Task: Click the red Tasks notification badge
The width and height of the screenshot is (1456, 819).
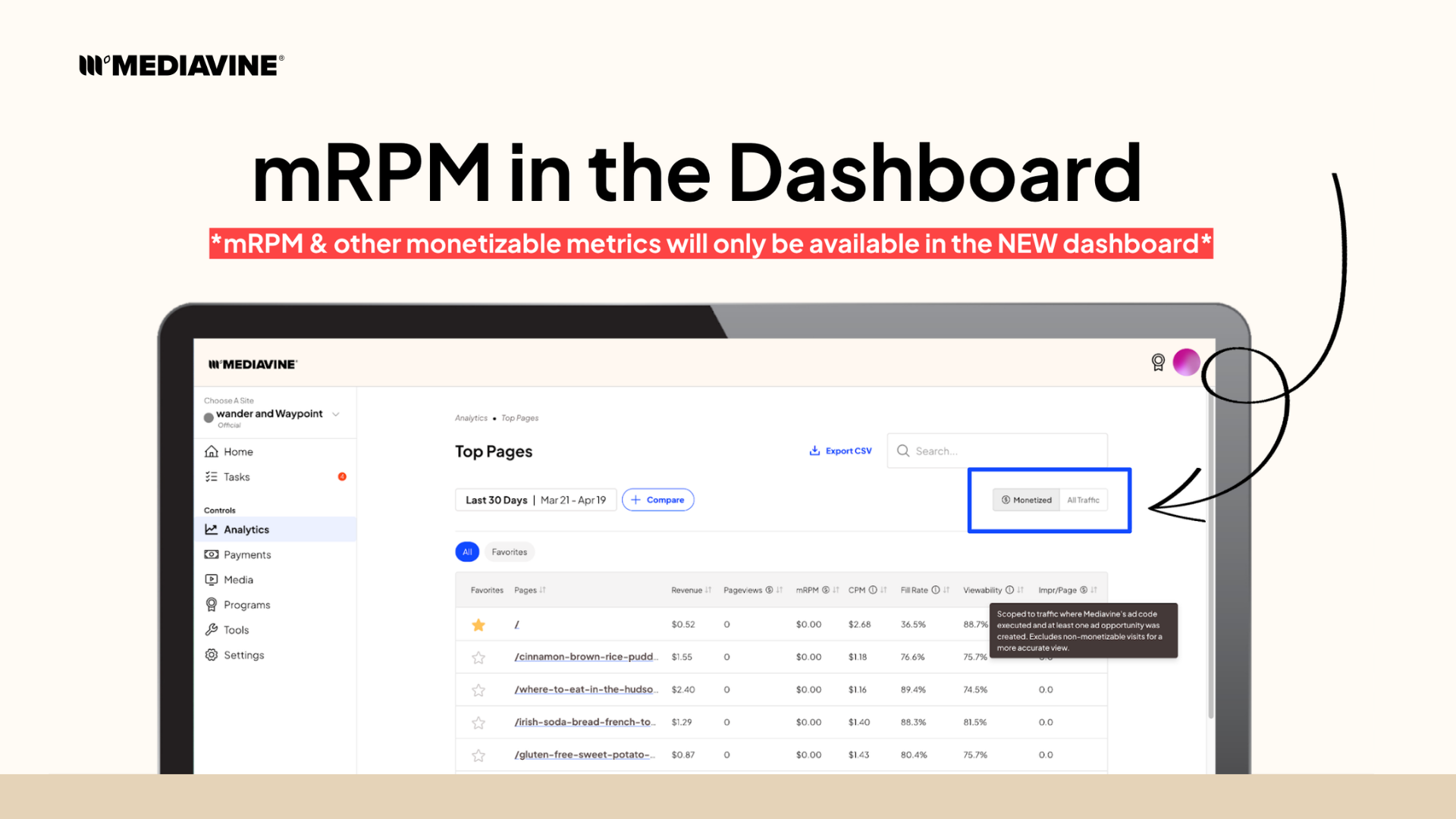Action: (342, 476)
